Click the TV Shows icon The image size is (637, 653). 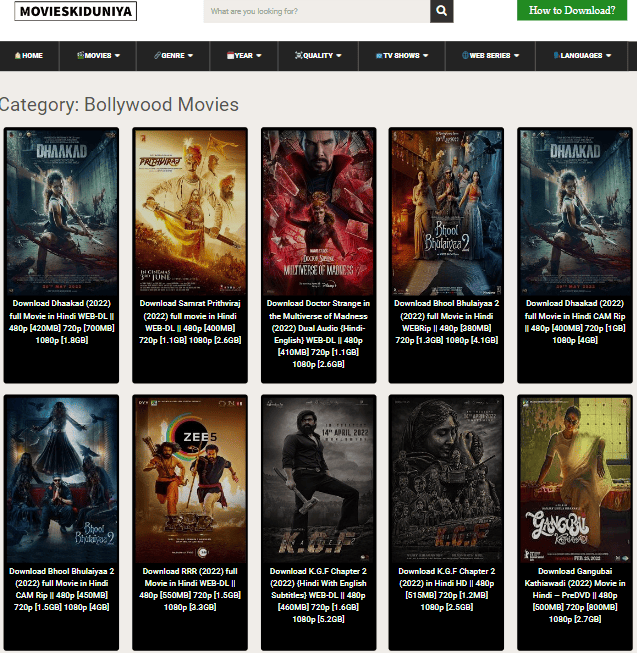(379, 55)
